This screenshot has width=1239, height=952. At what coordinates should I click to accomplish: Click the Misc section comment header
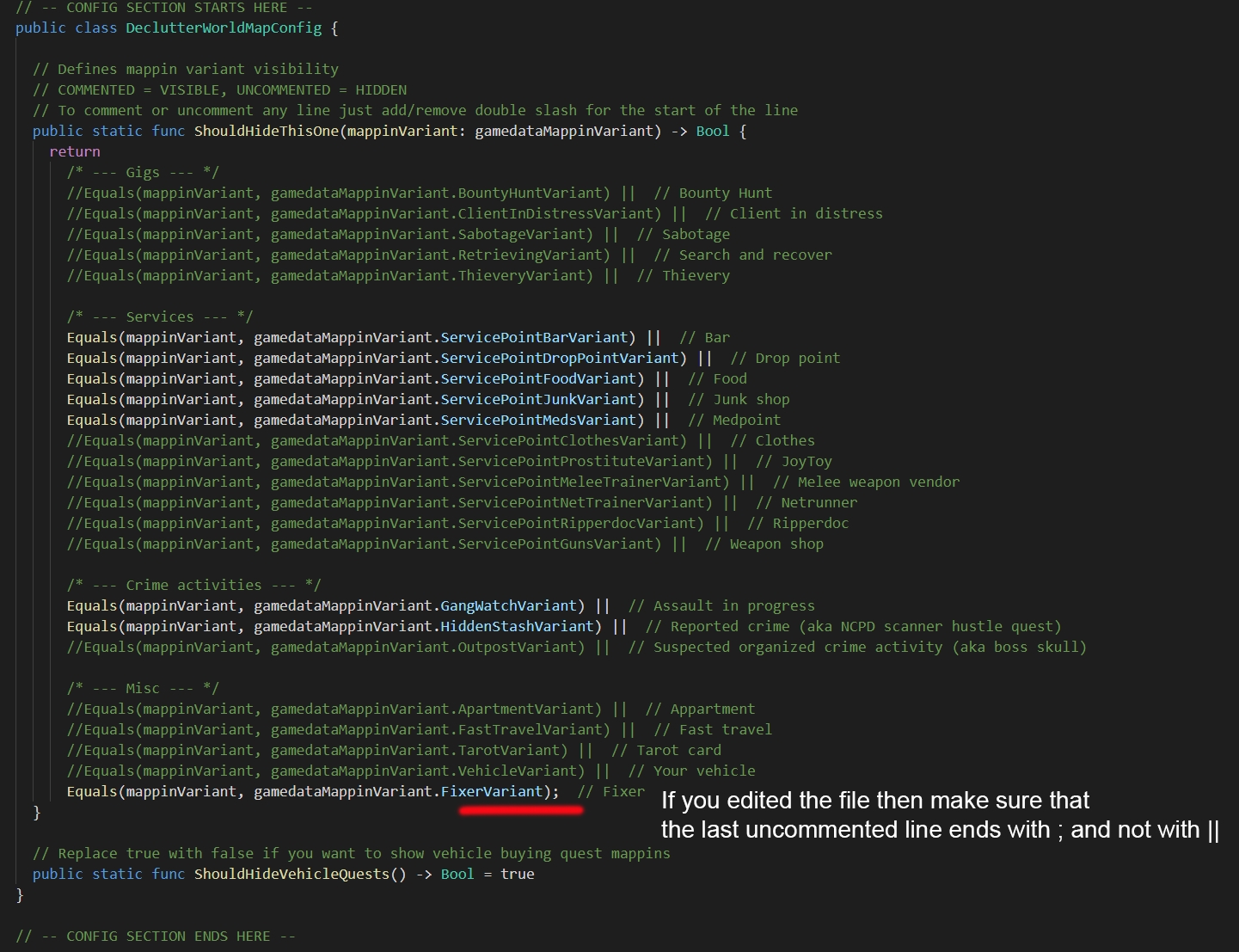143,688
